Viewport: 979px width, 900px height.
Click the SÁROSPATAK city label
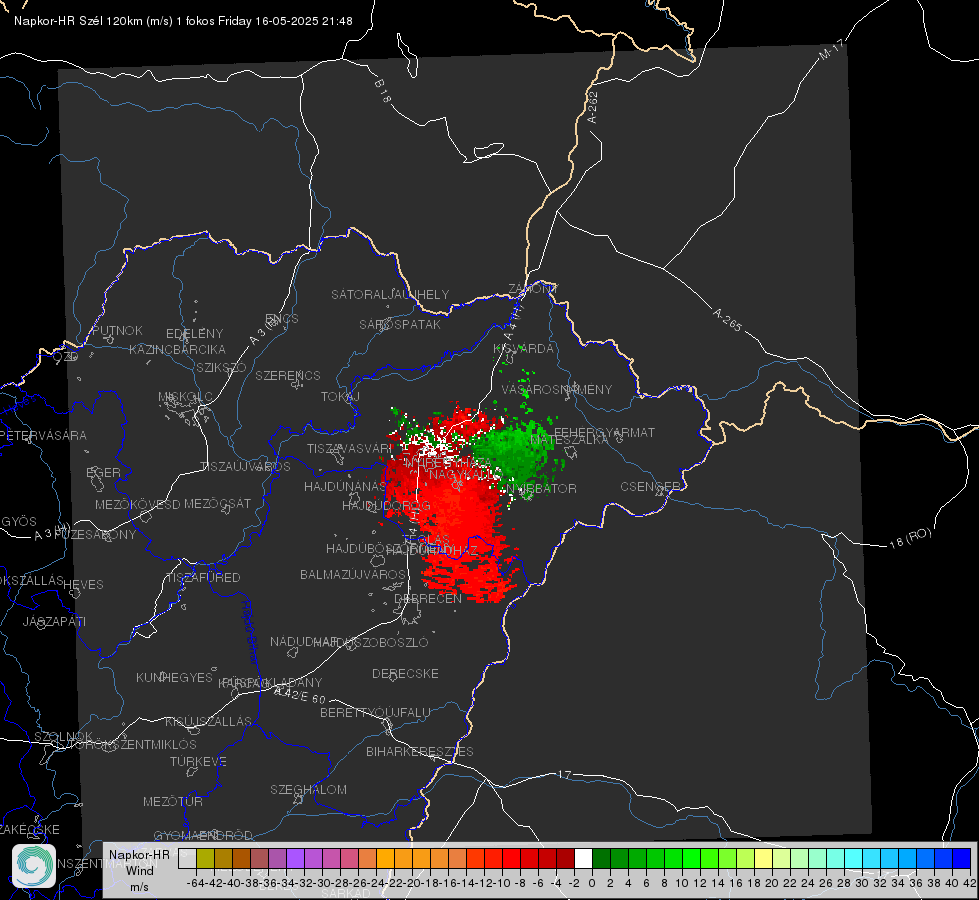coord(400,324)
